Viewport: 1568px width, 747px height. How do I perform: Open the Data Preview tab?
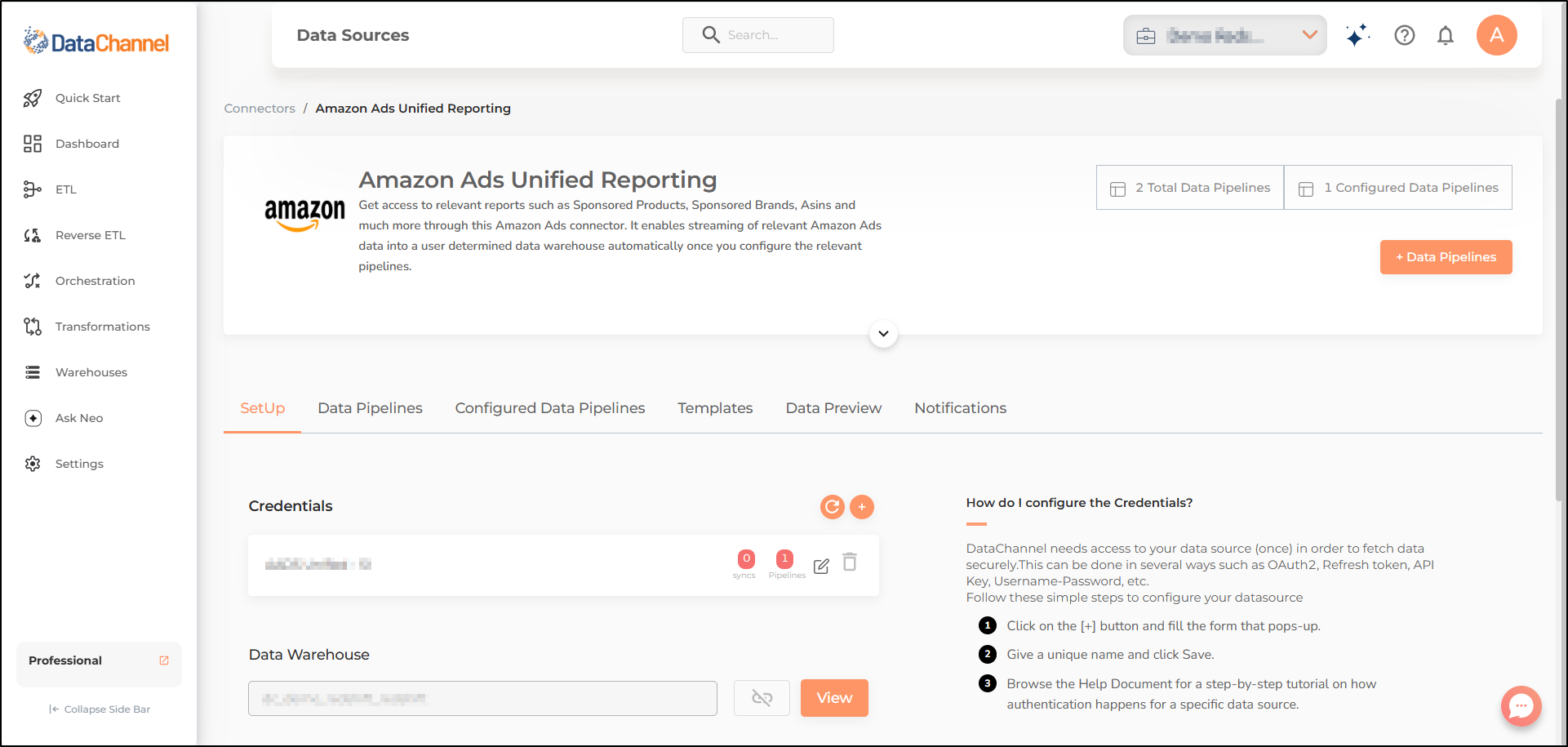pyautogui.click(x=833, y=408)
